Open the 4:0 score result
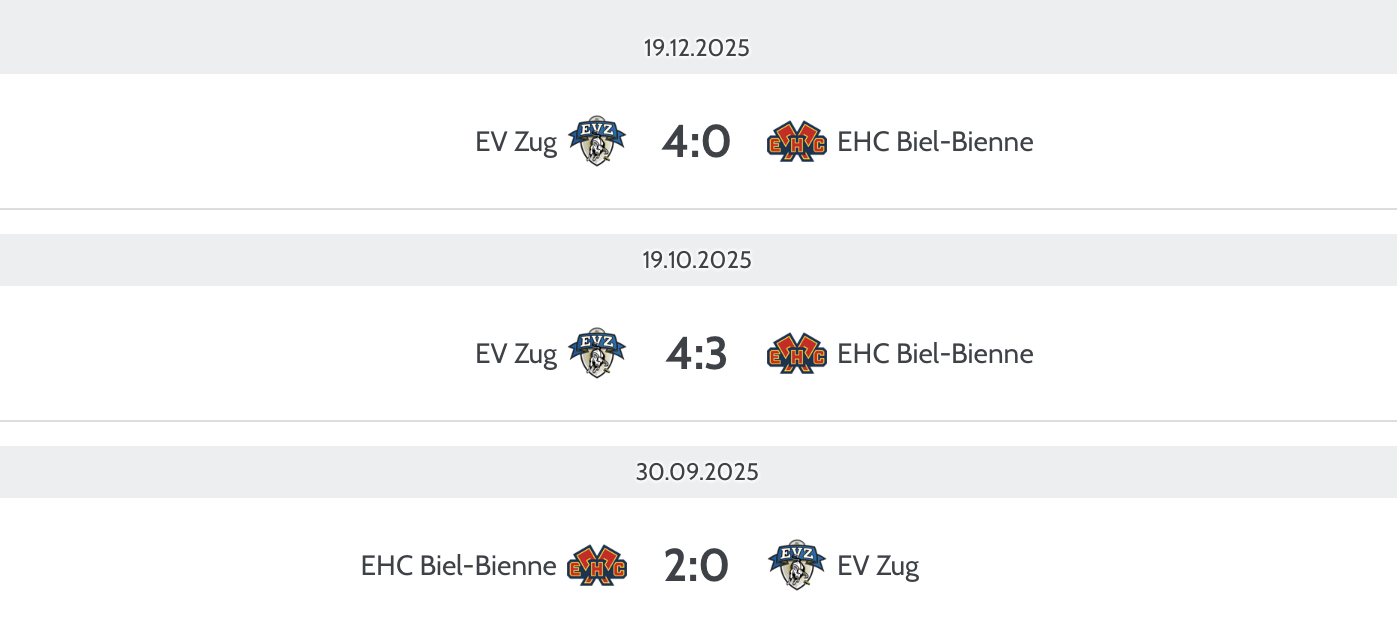1398x630 pixels. 696,142
